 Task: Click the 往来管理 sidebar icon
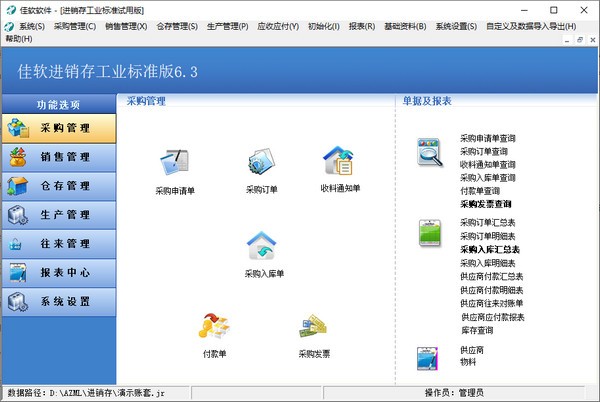pos(15,244)
